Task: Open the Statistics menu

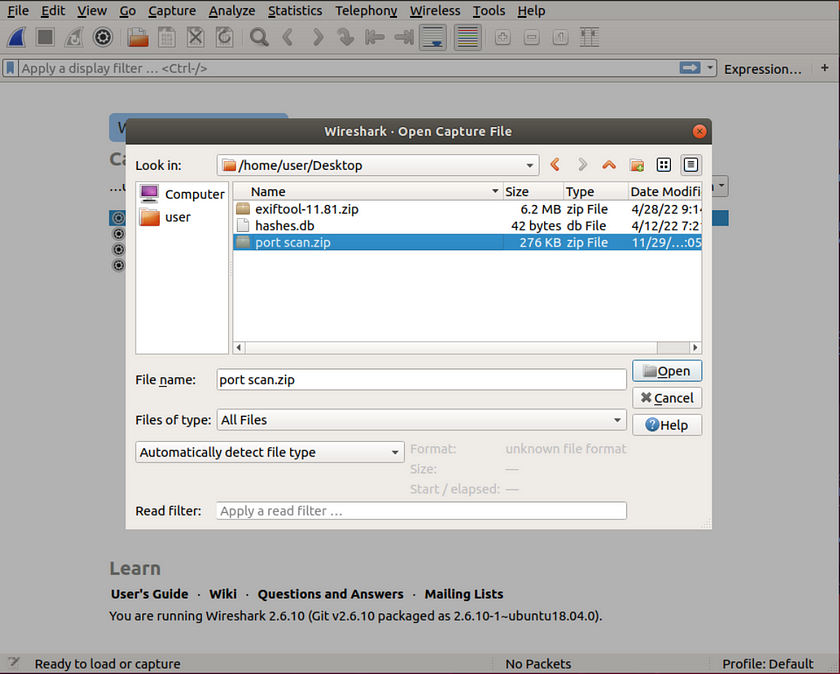Action: [295, 11]
